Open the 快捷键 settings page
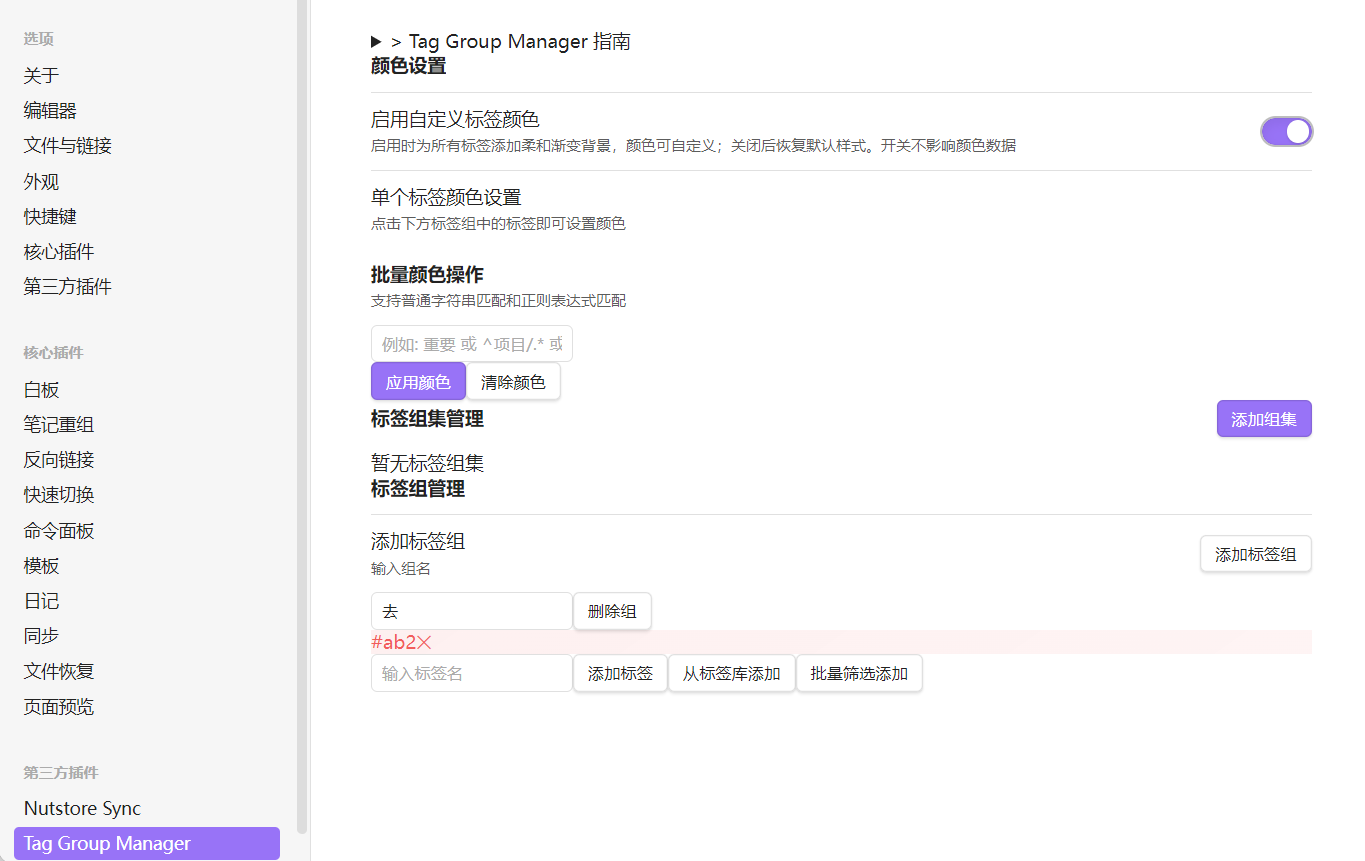Image resolution: width=1365 pixels, height=861 pixels. coord(50,217)
